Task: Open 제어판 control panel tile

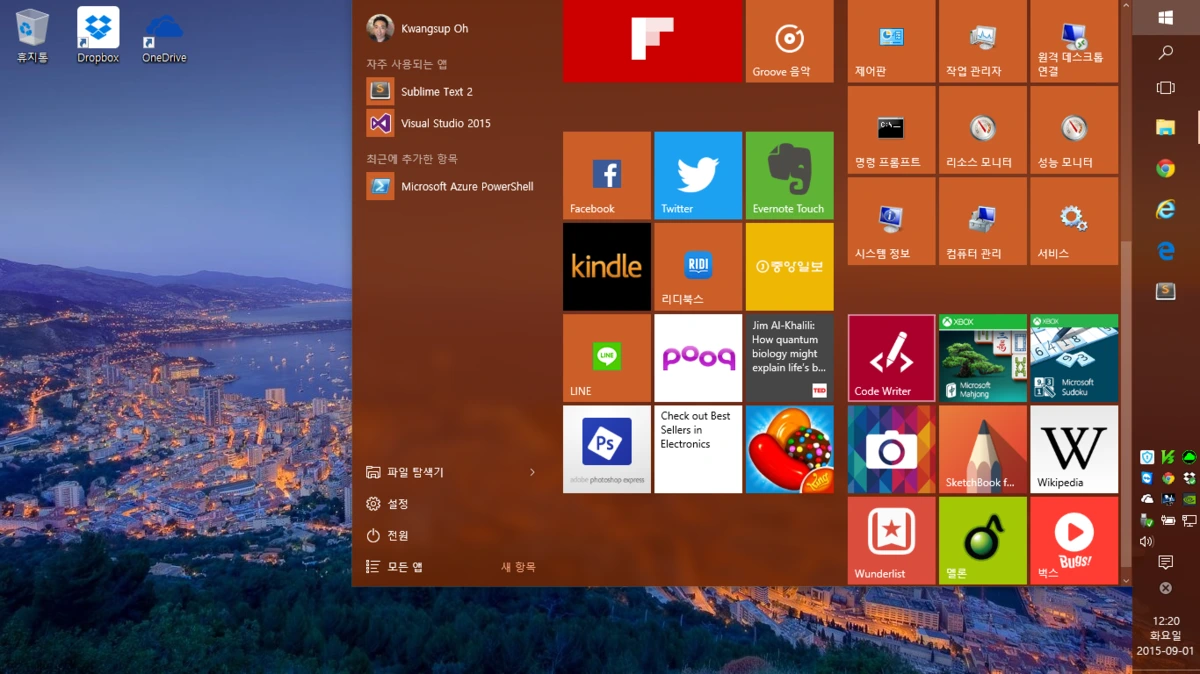Action: click(x=892, y=41)
